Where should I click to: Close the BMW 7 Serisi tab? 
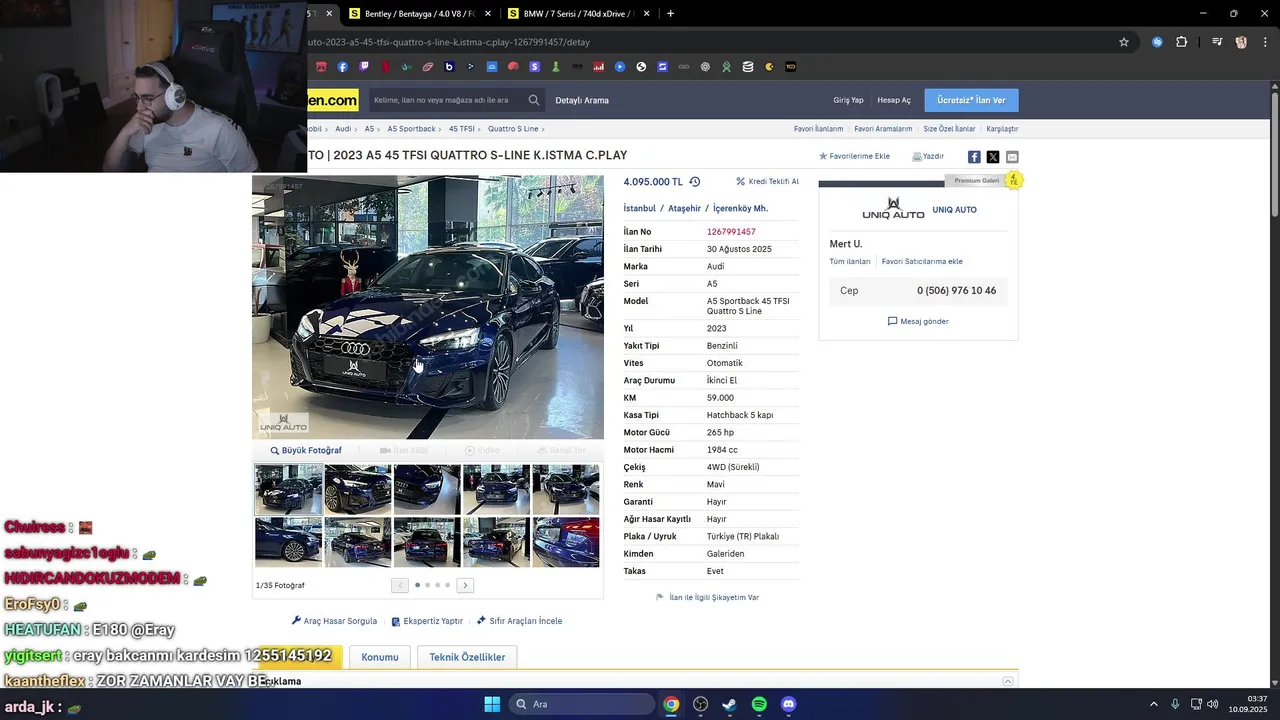click(x=646, y=14)
